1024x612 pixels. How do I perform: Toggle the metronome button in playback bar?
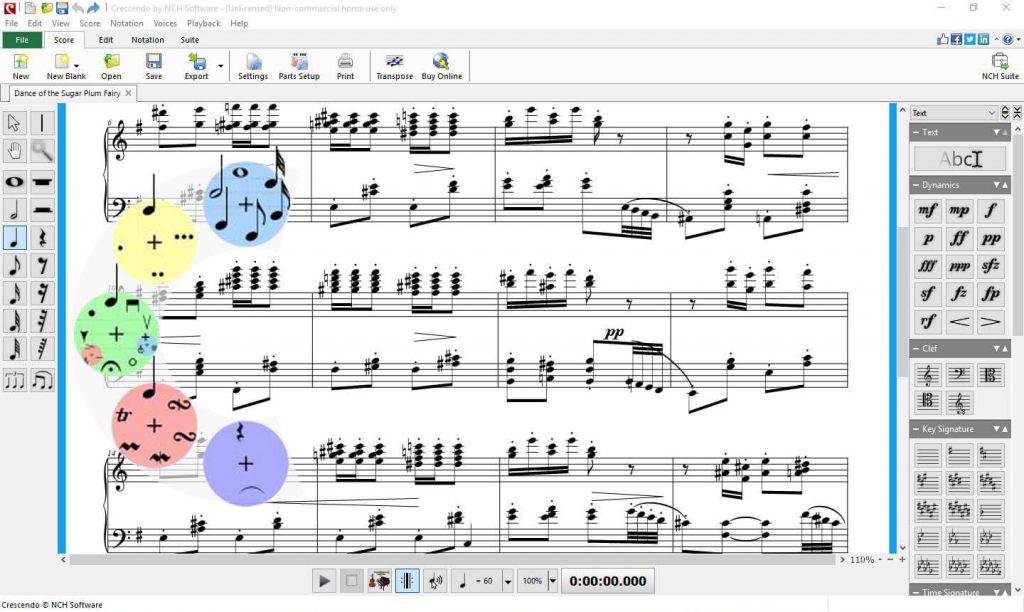(x=407, y=580)
